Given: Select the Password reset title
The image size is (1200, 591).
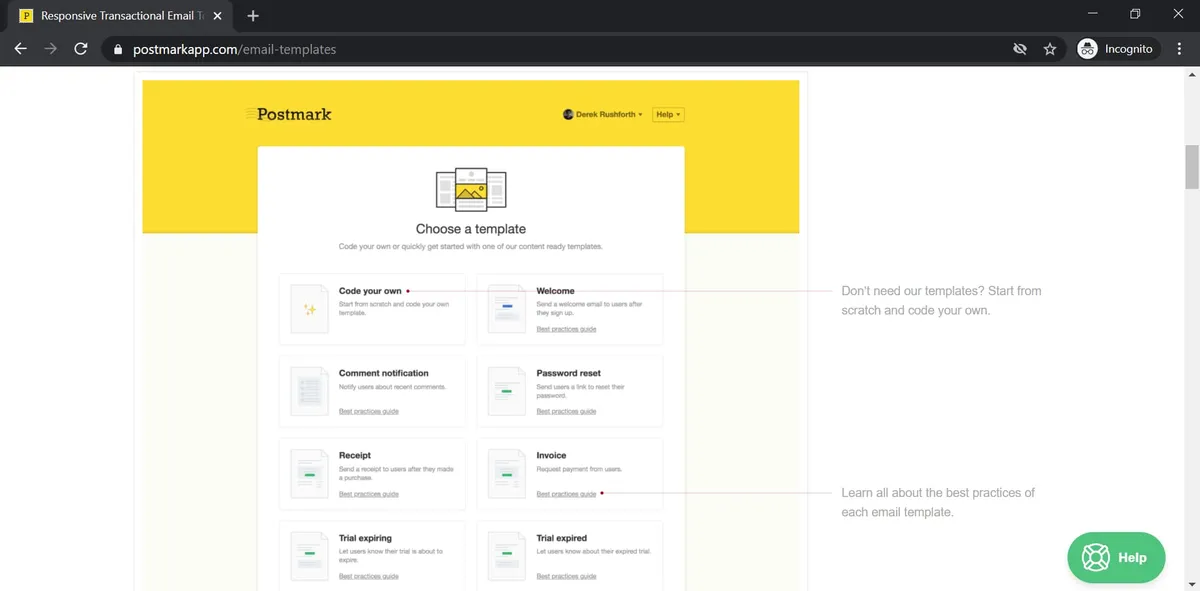Looking at the screenshot, I should click(569, 373).
